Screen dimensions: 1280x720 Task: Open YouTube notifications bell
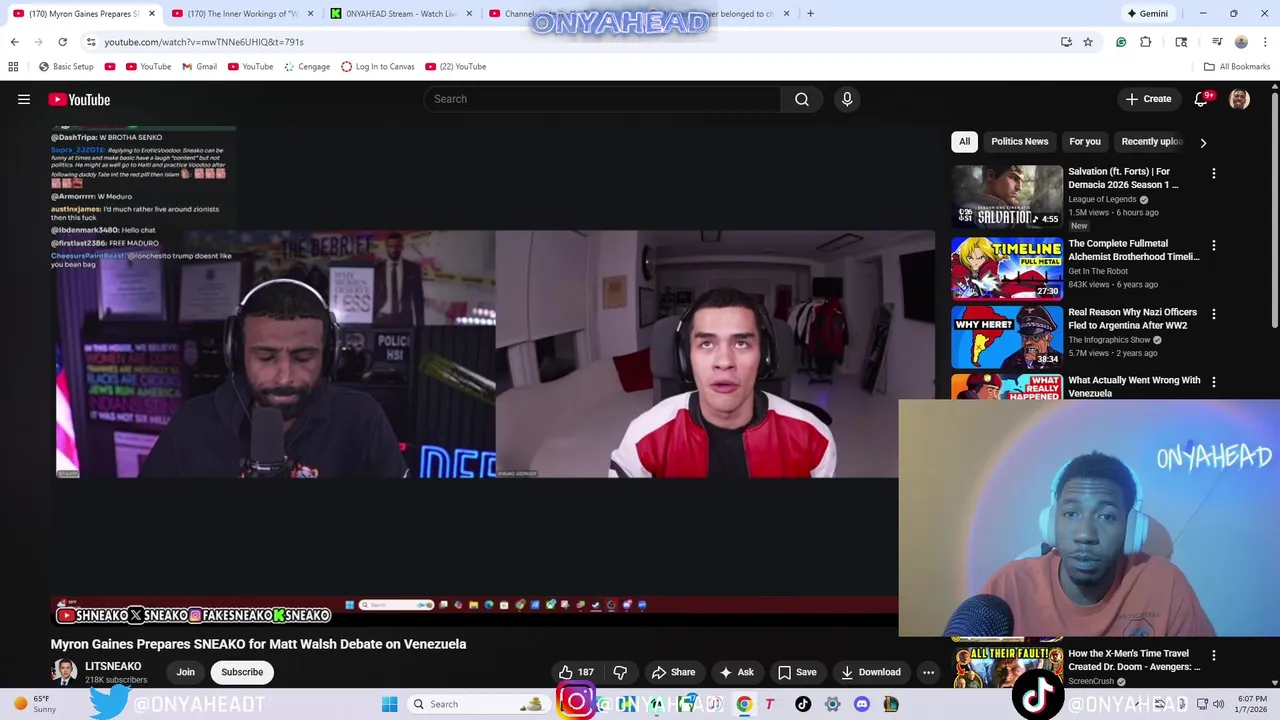(1201, 99)
